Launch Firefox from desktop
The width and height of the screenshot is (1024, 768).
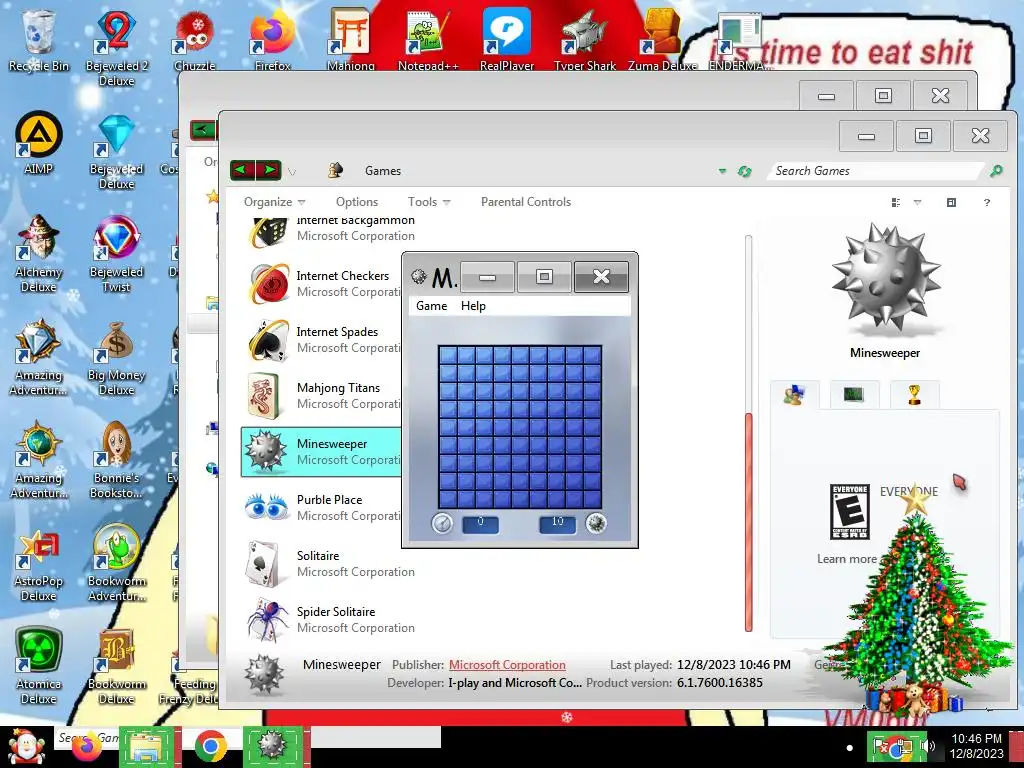pos(272,40)
